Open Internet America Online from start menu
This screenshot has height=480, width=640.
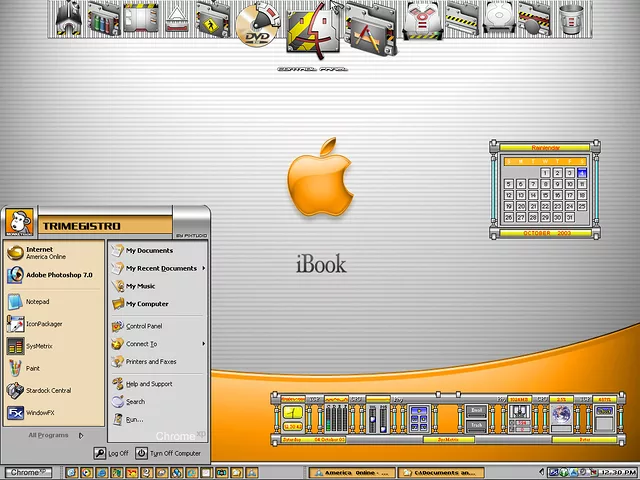(53, 253)
